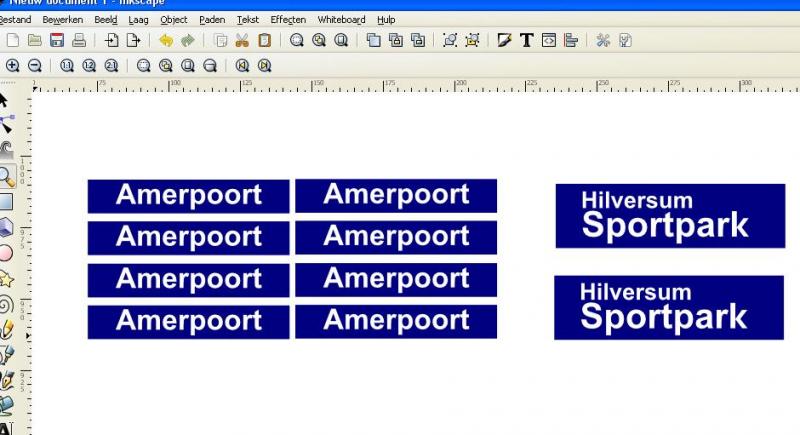Click the Import icon in the command bar
800x435 pixels.
tap(111, 40)
